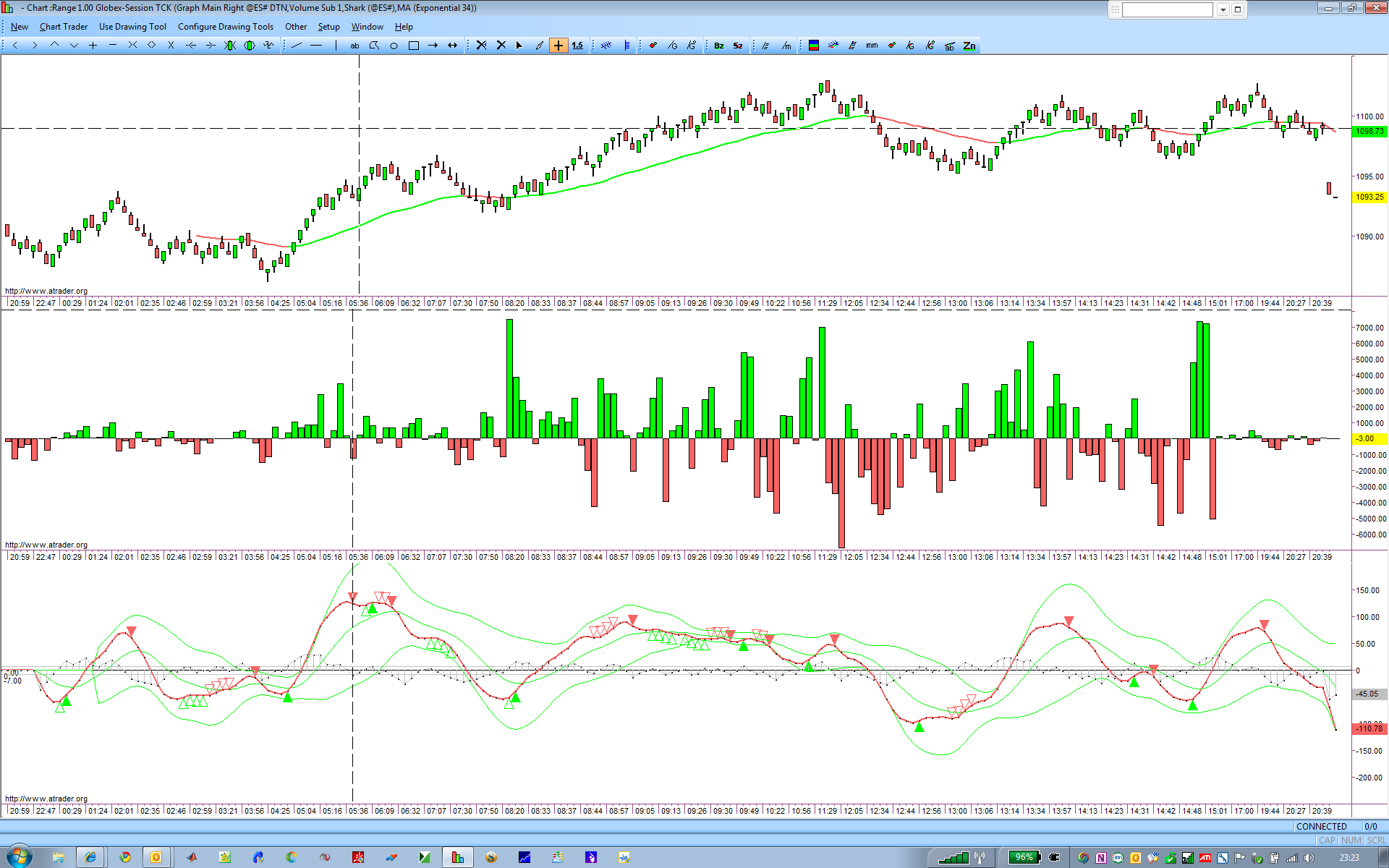Select the rectangle drawing tool
Screen dimensions: 1389x868
click(414, 46)
